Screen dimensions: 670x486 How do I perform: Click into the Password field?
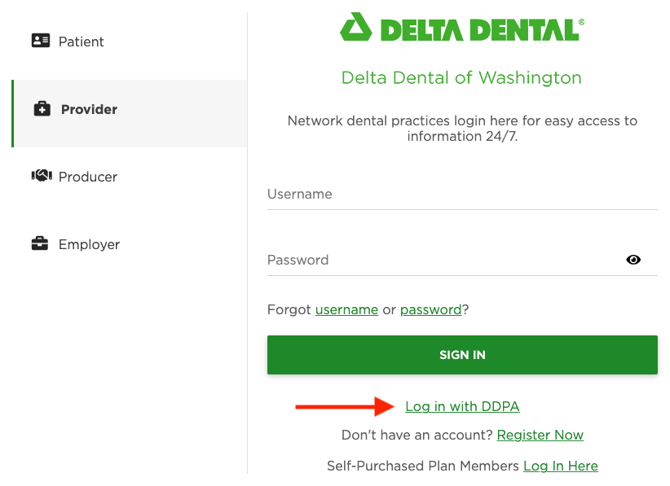[440, 260]
